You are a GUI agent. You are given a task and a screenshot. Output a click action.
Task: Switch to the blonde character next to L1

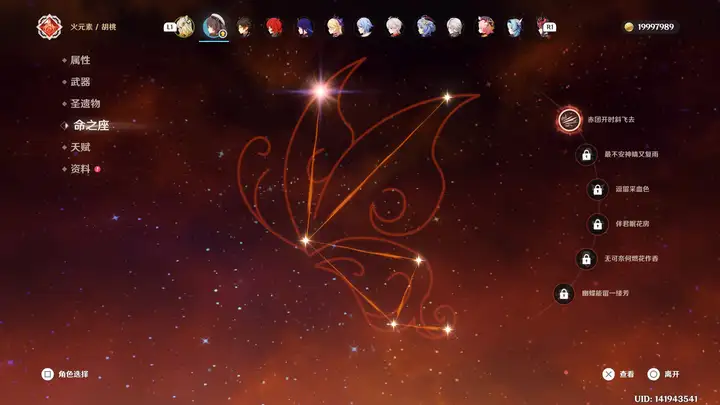(x=185, y=27)
